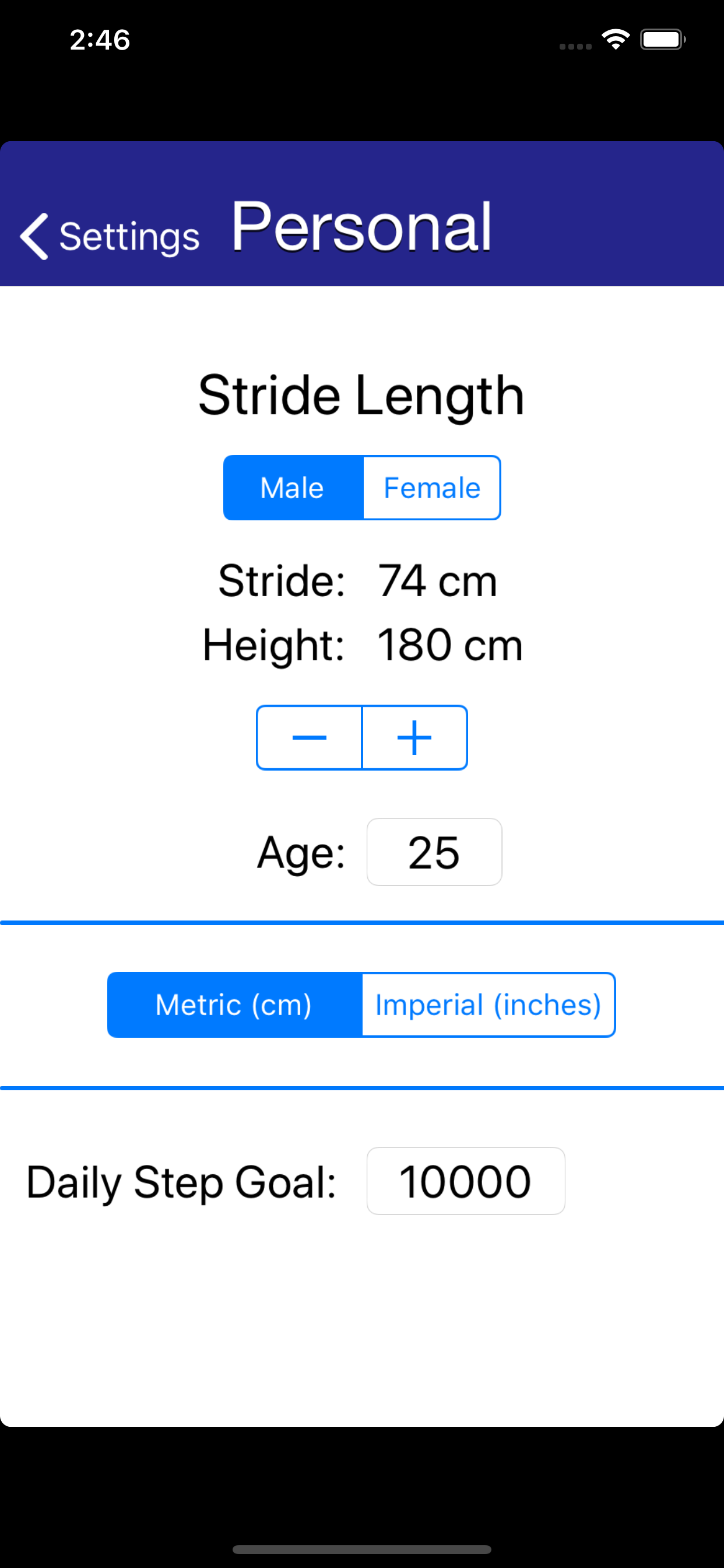Increase height with the plus button
Image resolution: width=724 pixels, height=1568 pixels.
point(414,737)
